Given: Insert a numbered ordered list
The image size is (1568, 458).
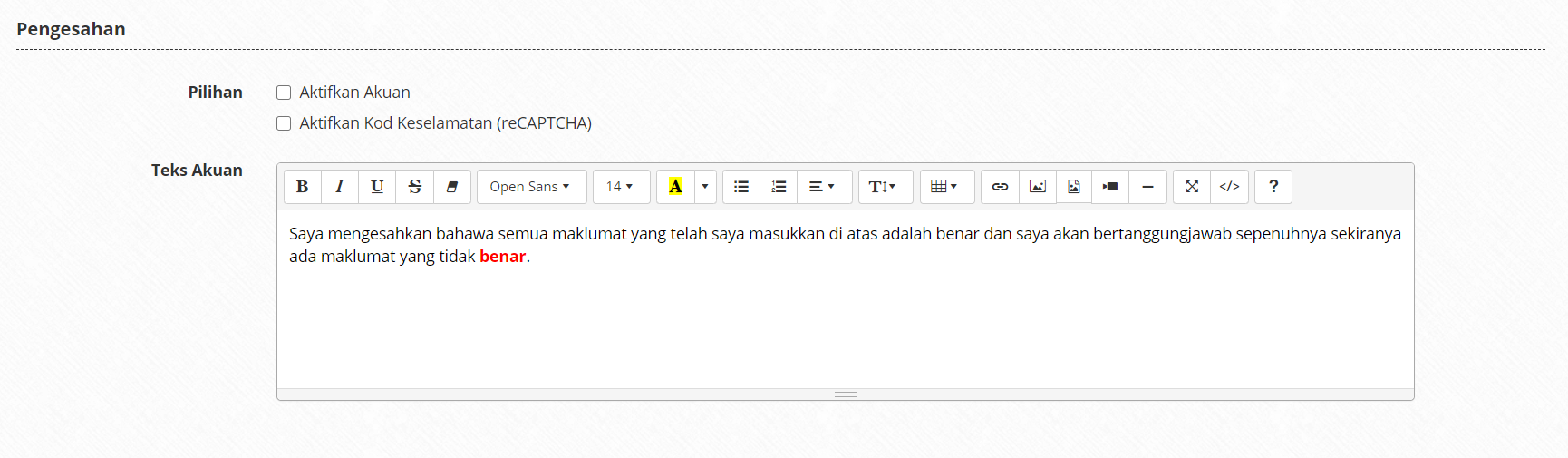Looking at the screenshot, I should [x=779, y=187].
